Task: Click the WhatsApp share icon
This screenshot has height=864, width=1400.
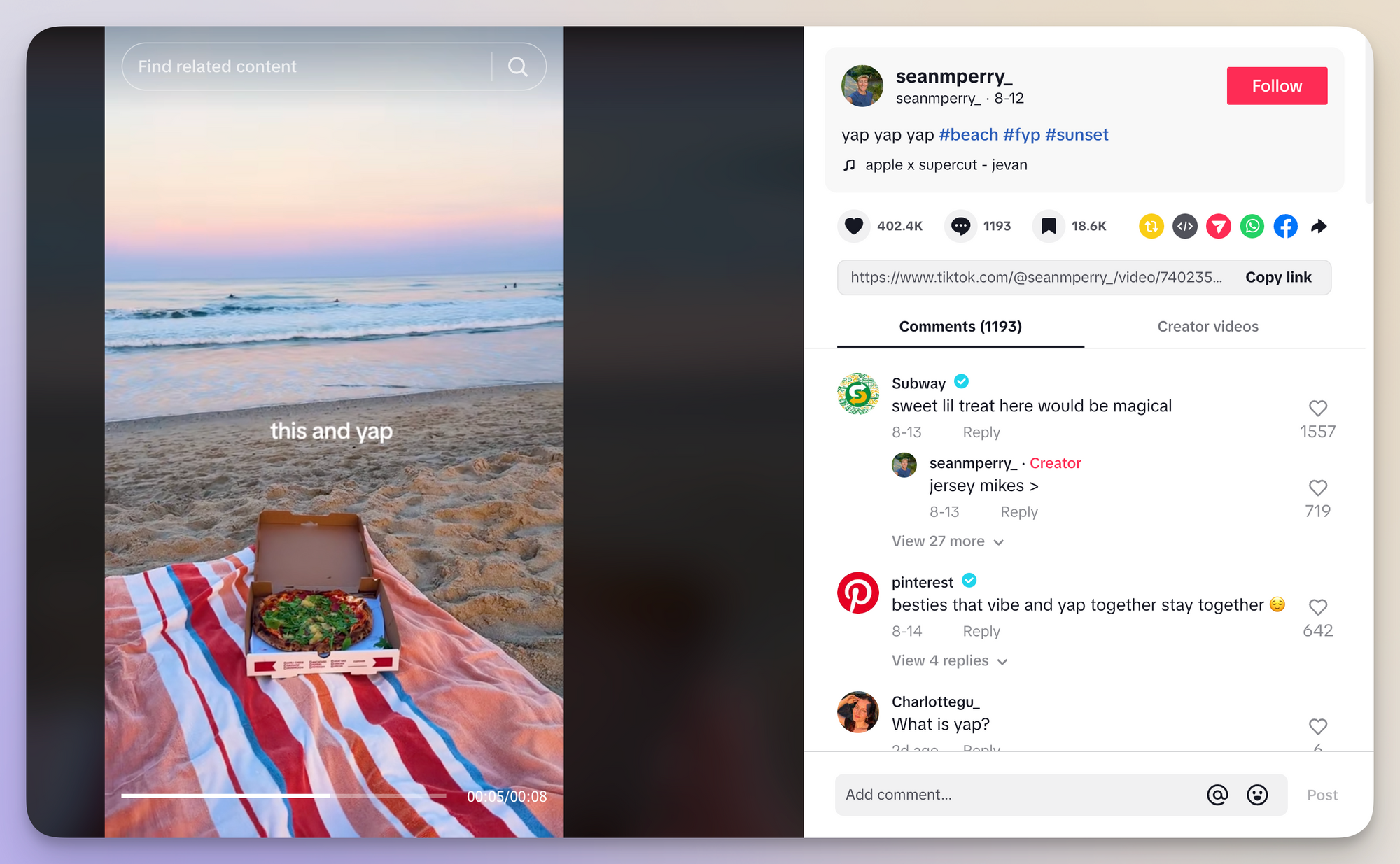Action: click(1253, 224)
